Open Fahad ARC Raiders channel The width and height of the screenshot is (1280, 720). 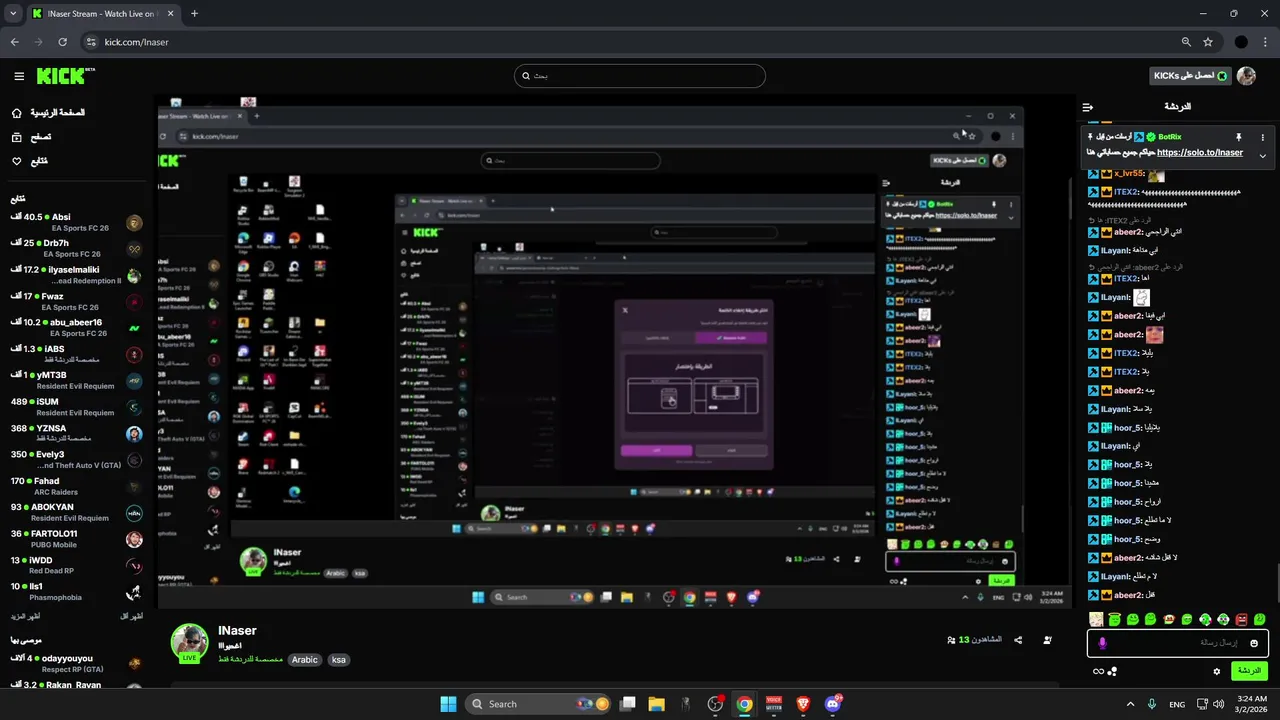coord(76,486)
